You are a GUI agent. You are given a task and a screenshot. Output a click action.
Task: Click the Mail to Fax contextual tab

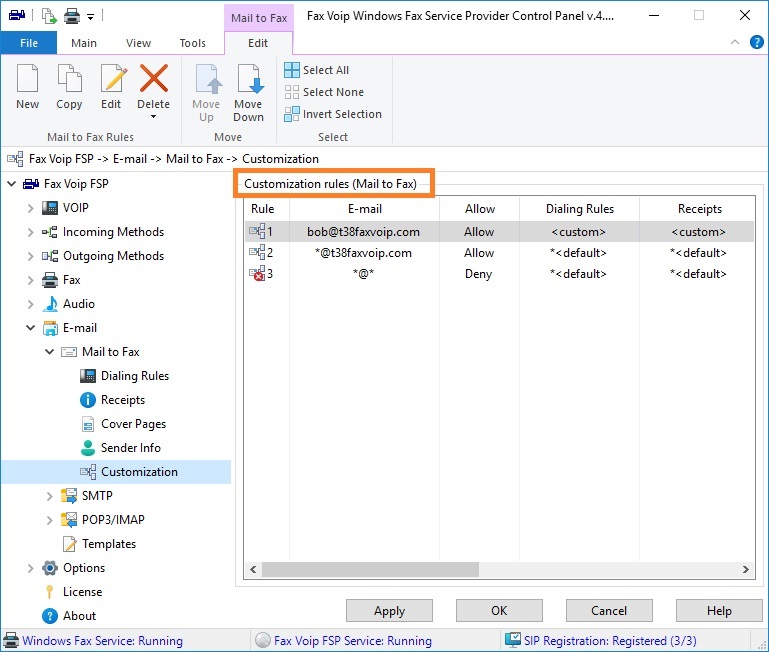coord(259,18)
